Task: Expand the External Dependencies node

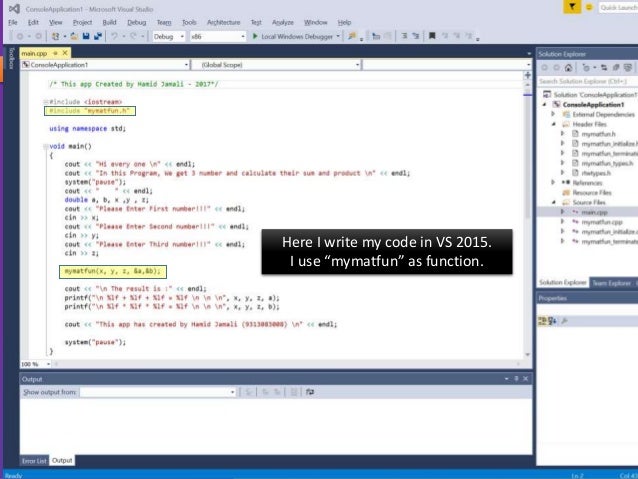Action: click(x=553, y=114)
